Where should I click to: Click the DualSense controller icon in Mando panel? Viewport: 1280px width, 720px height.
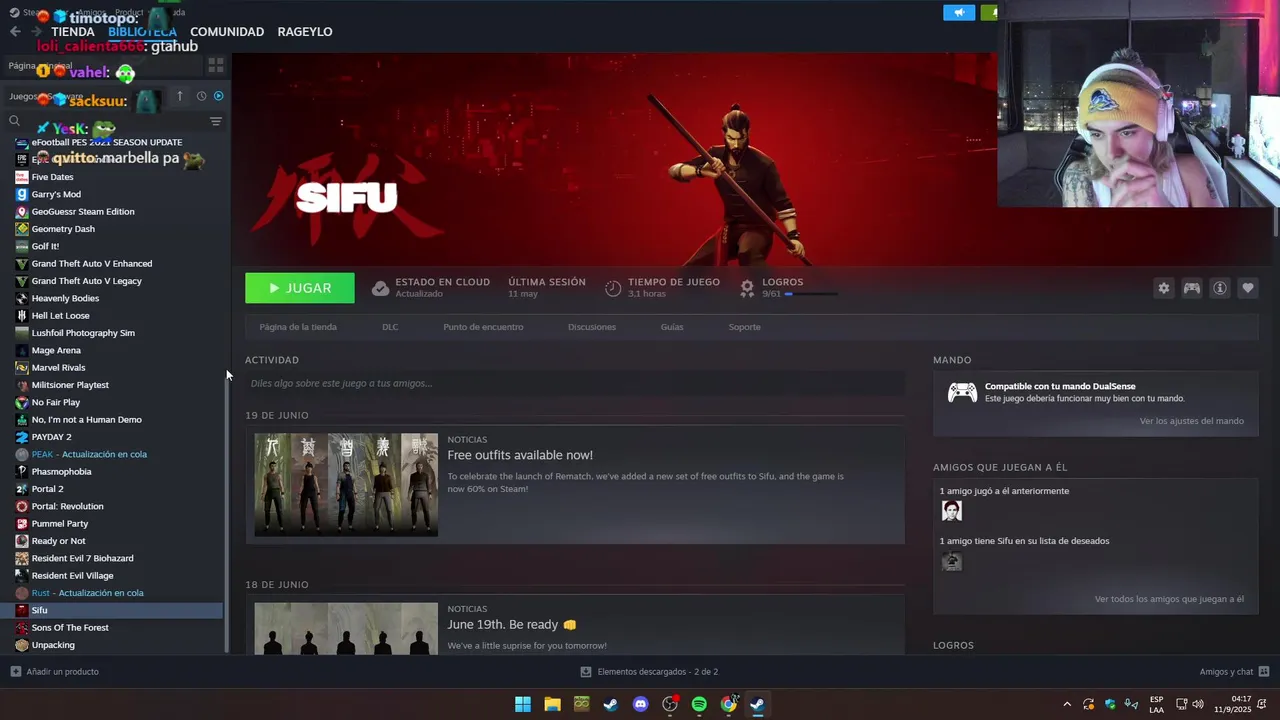(962, 392)
